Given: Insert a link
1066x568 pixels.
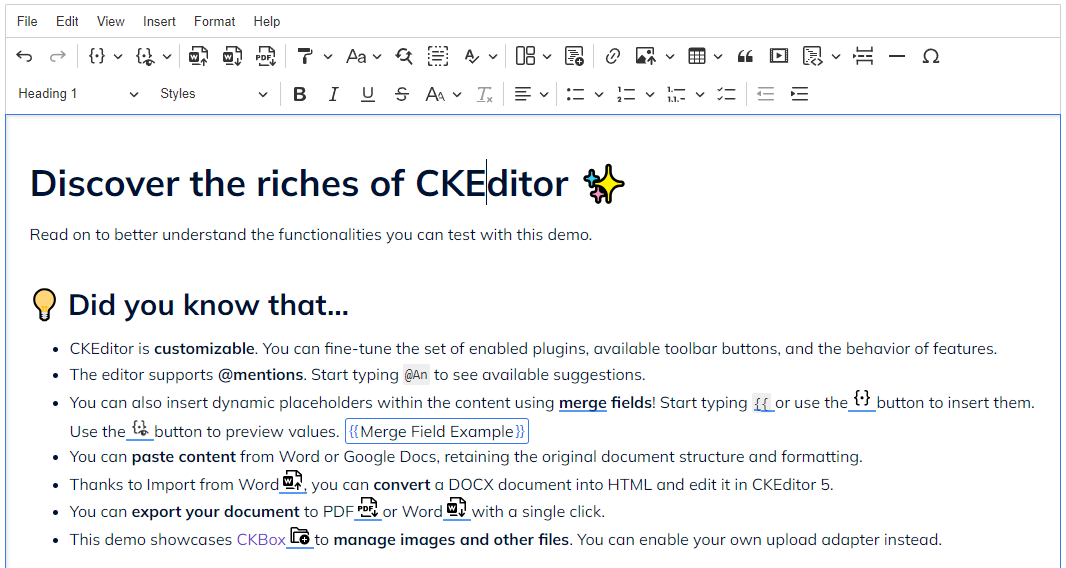Looking at the screenshot, I should 613,56.
